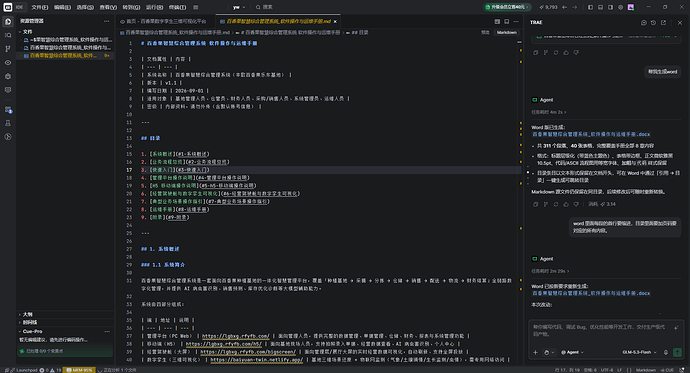This screenshot has height=373, width=690.
Task: Open lgbxg.rfyfb.com/bigscreen/ link on line 39
Action: (x=248, y=352)
